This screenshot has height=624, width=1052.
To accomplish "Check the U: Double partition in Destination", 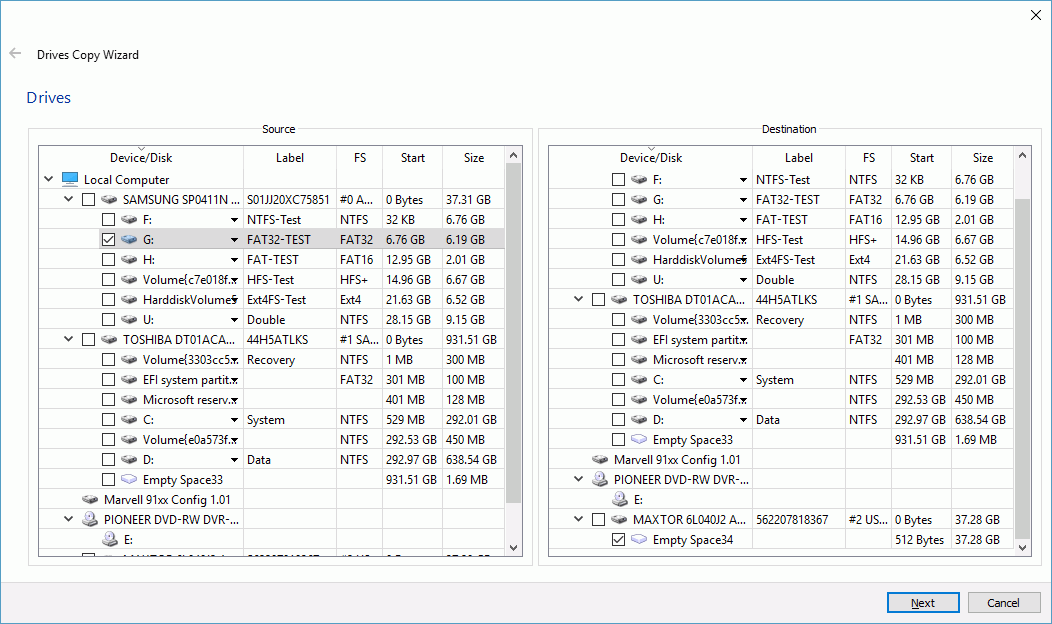I will point(619,280).
